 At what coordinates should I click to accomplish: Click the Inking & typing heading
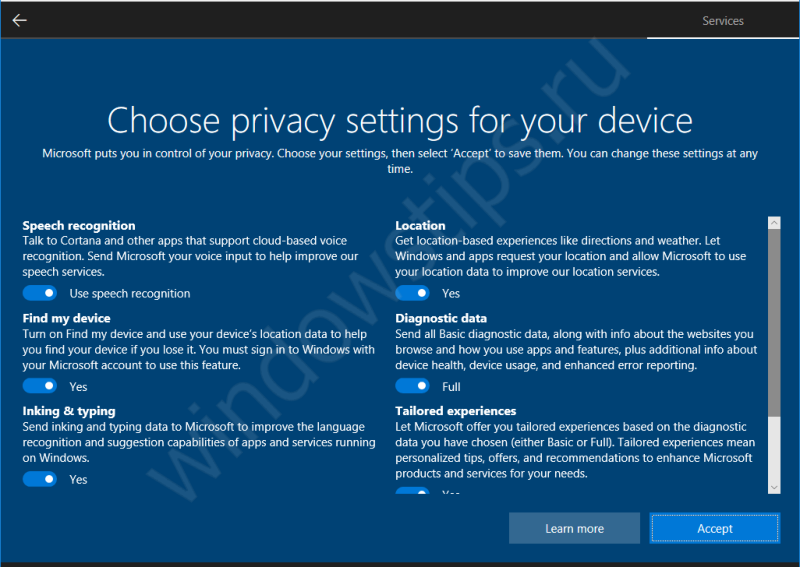(69, 411)
